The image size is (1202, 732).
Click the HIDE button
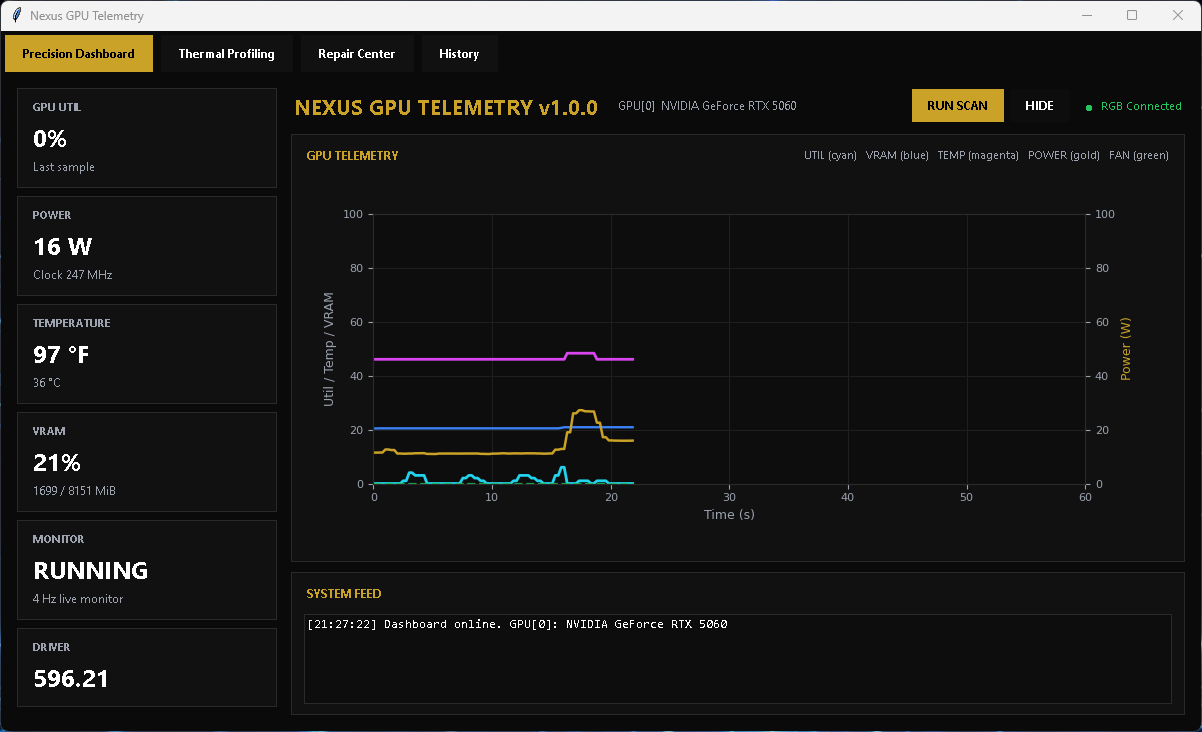click(1039, 106)
